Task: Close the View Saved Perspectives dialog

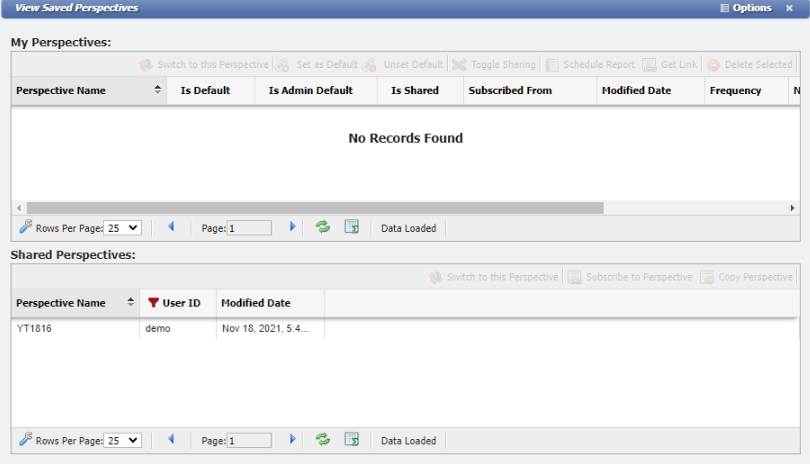Action: point(789,8)
